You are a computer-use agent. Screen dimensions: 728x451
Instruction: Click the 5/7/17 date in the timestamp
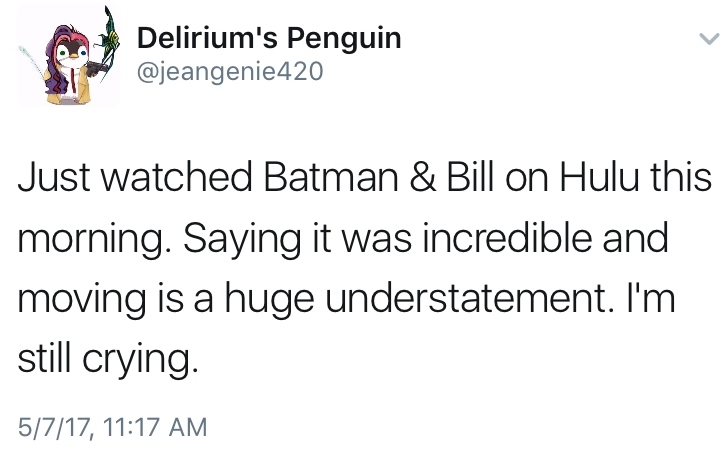pos(50,428)
